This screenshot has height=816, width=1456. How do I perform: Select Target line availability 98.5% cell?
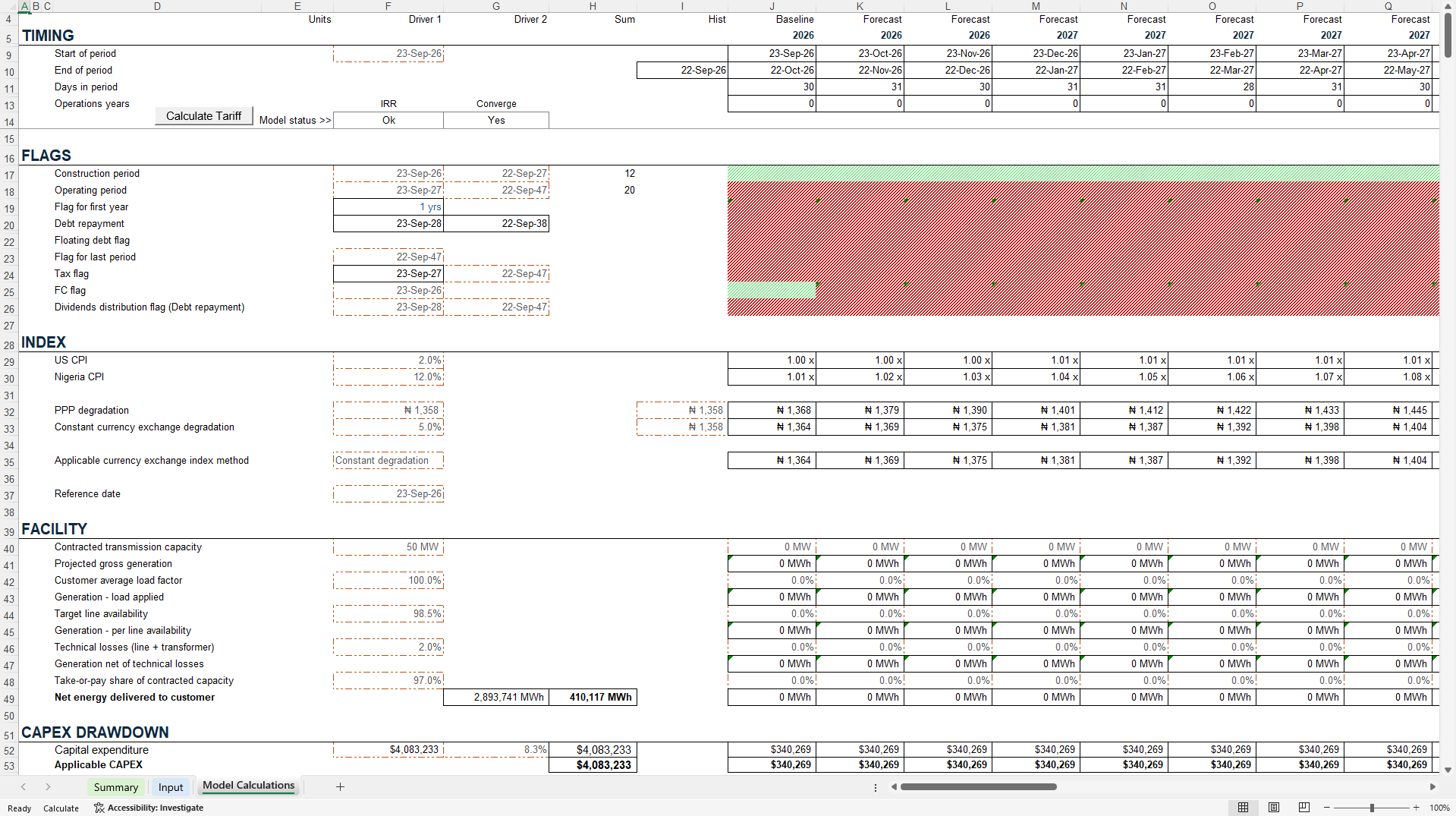click(388, 614)
